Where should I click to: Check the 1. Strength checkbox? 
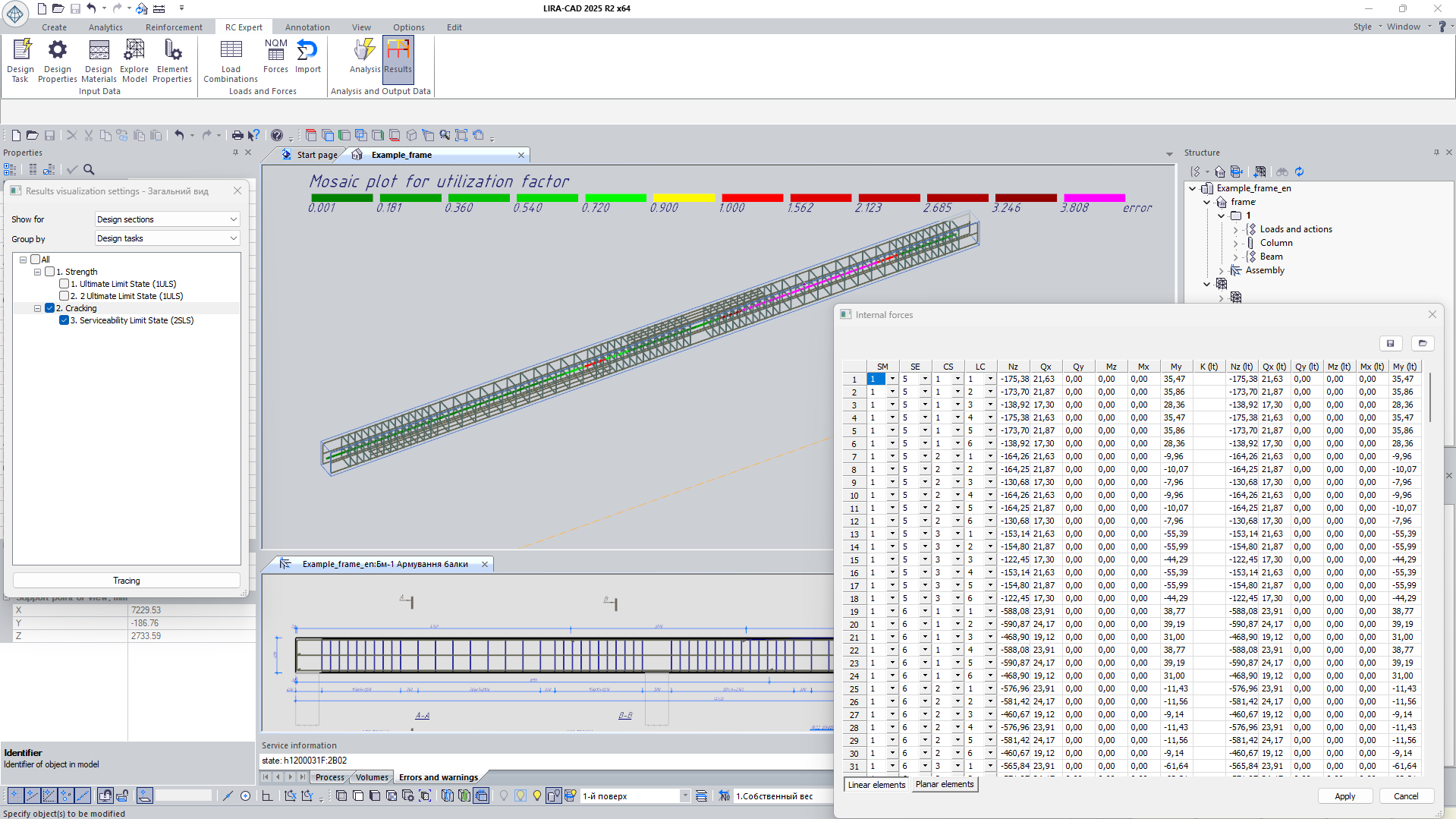50,272
